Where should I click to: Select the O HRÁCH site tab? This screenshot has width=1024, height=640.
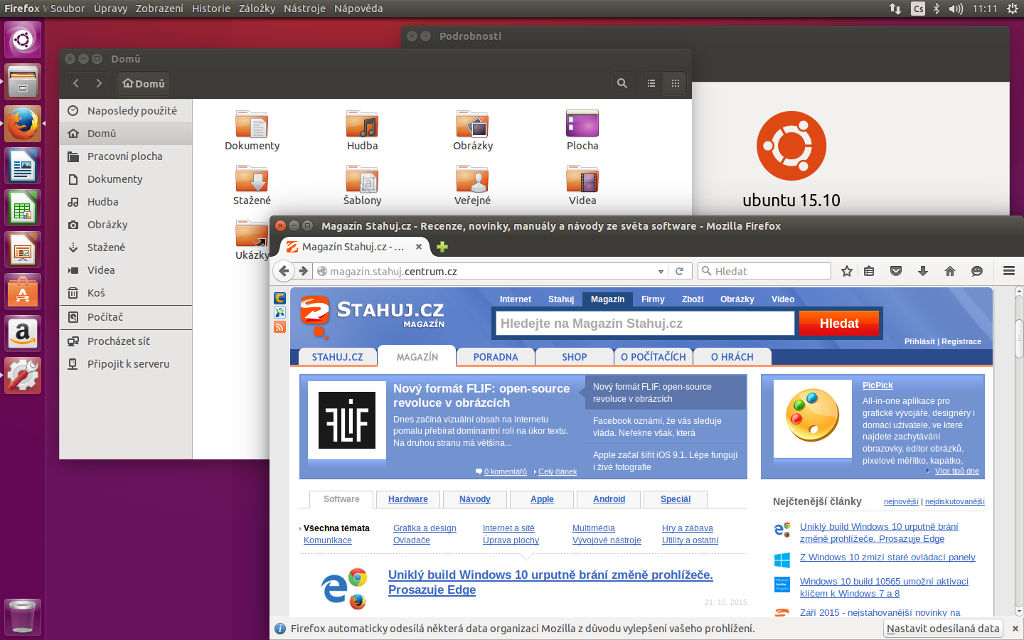(x=732, y=357)
